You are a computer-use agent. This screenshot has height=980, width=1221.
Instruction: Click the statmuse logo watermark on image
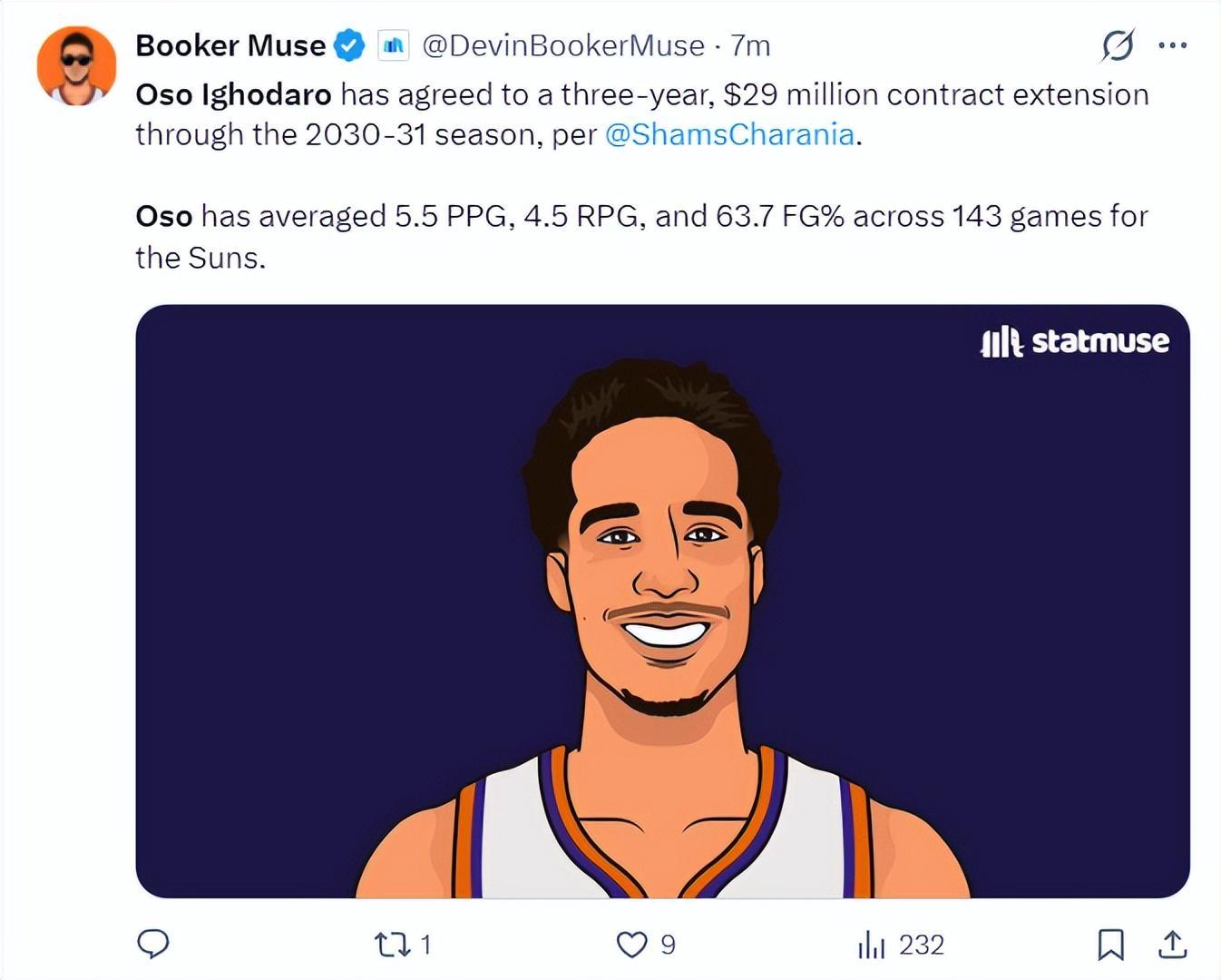(x=1075, y=341)
